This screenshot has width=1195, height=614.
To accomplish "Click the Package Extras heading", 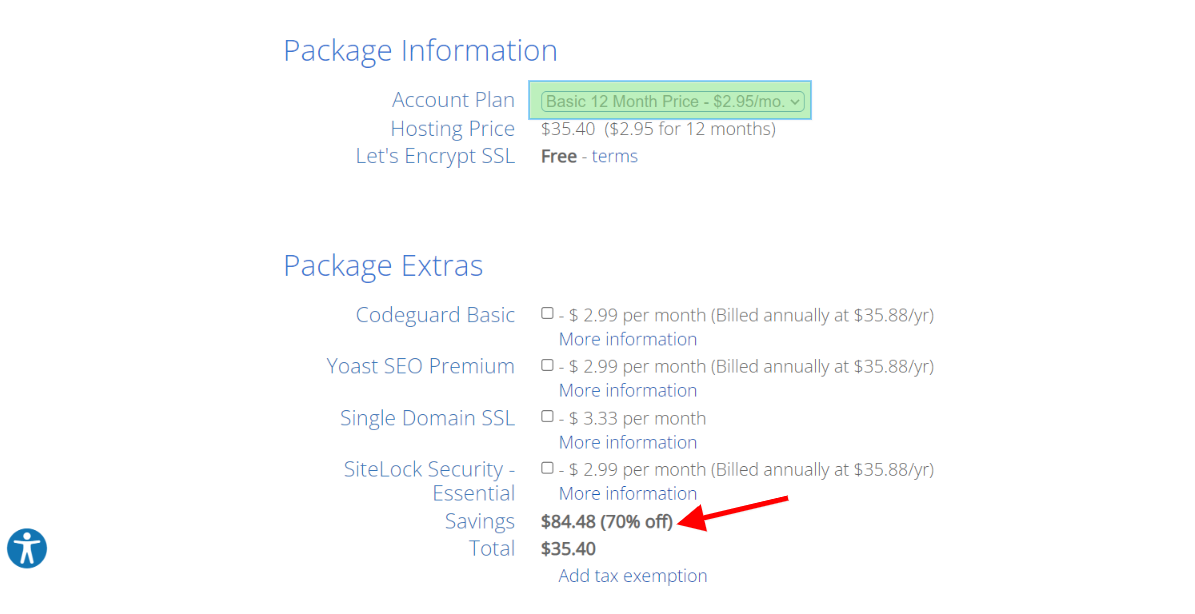I will pyautogui.click(x=383, y=267).
